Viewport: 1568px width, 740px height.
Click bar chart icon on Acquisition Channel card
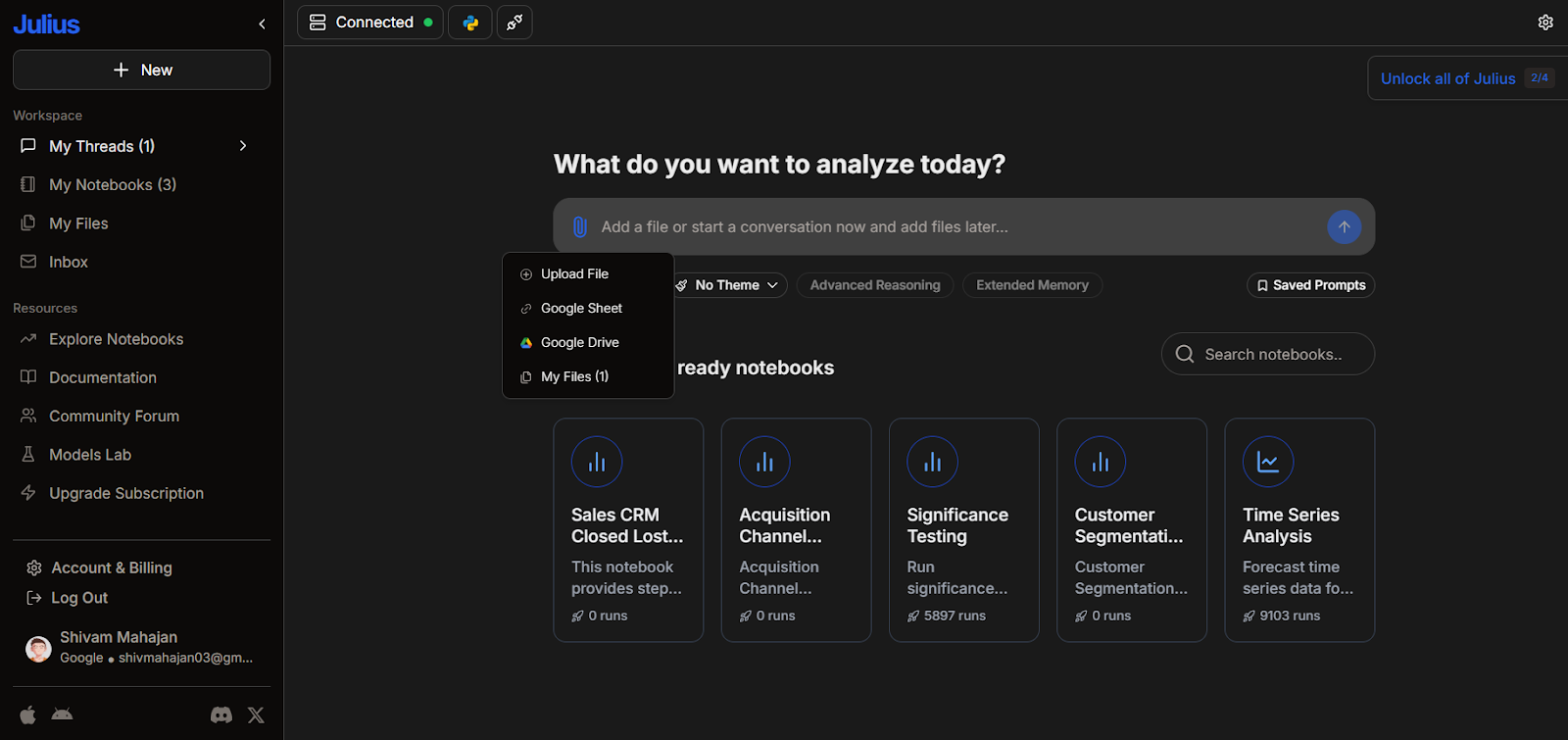764,462
